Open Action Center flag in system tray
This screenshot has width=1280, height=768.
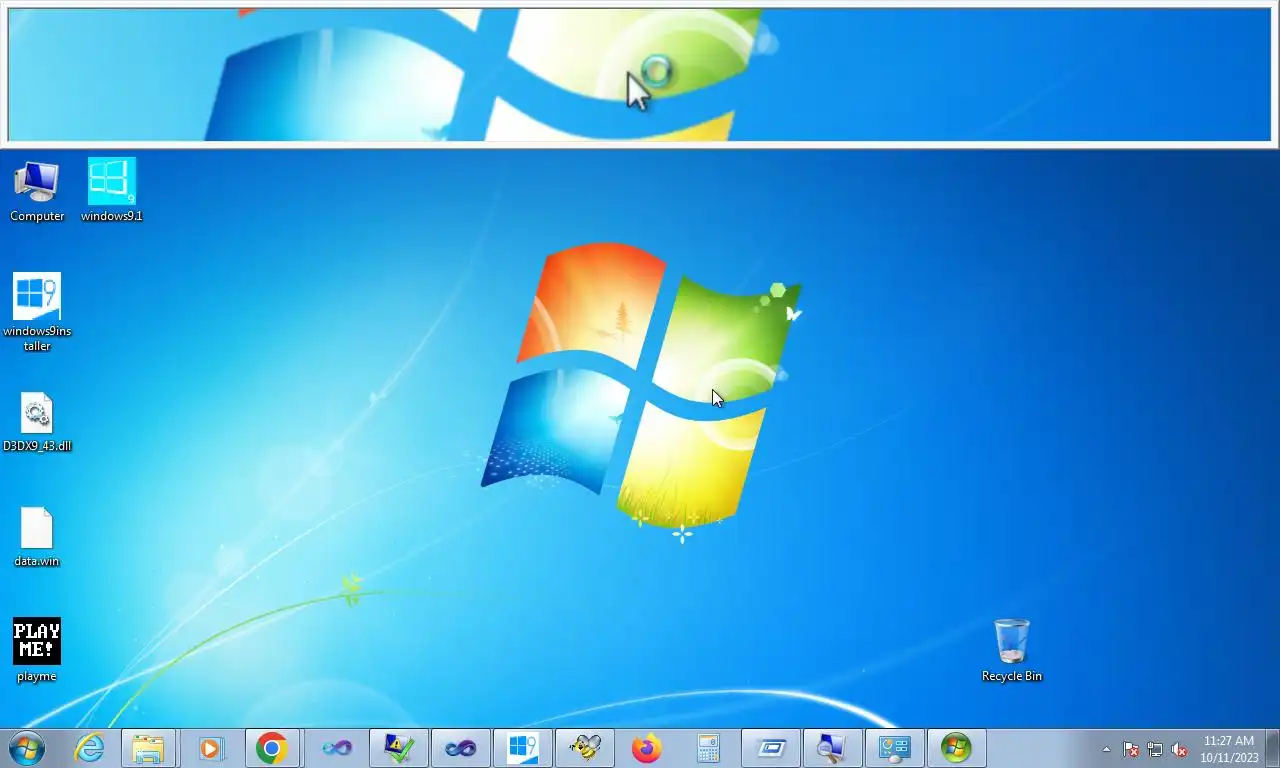(x=1131, y=749)
